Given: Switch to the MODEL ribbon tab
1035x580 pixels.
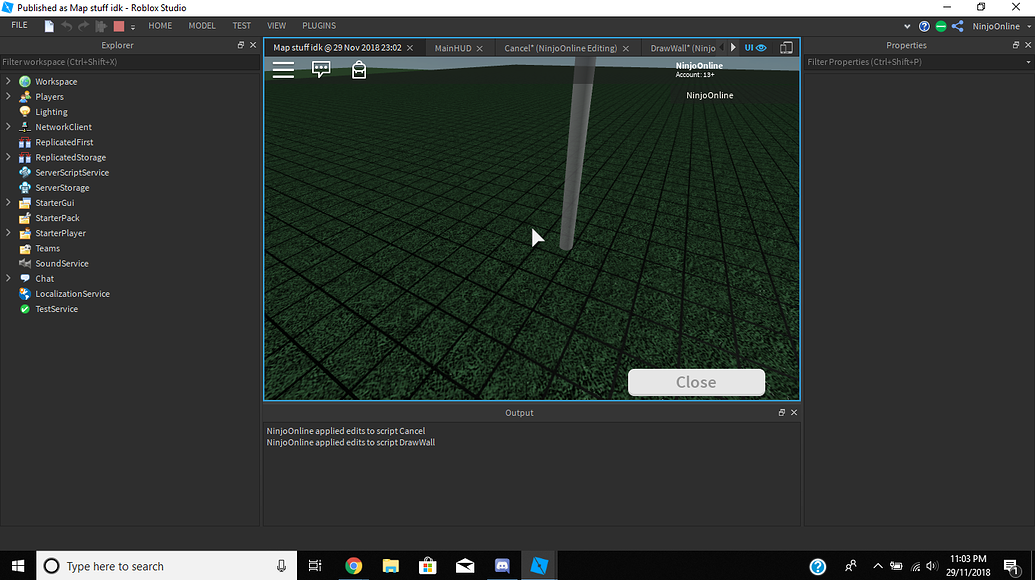Looking at the screenshot, I should coord(202,26).
